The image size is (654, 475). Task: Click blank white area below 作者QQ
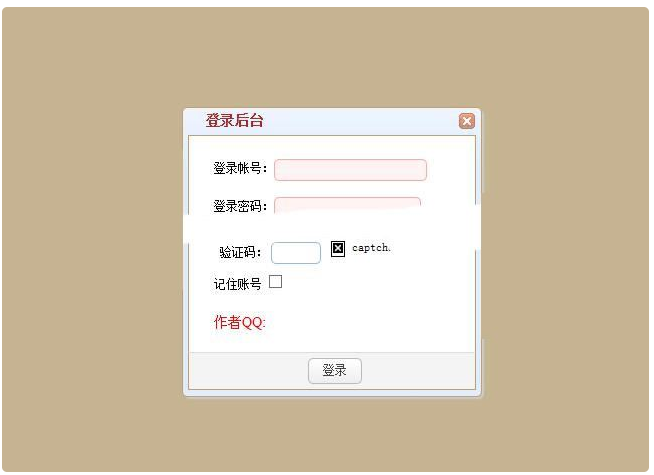(x=332, y=342)
